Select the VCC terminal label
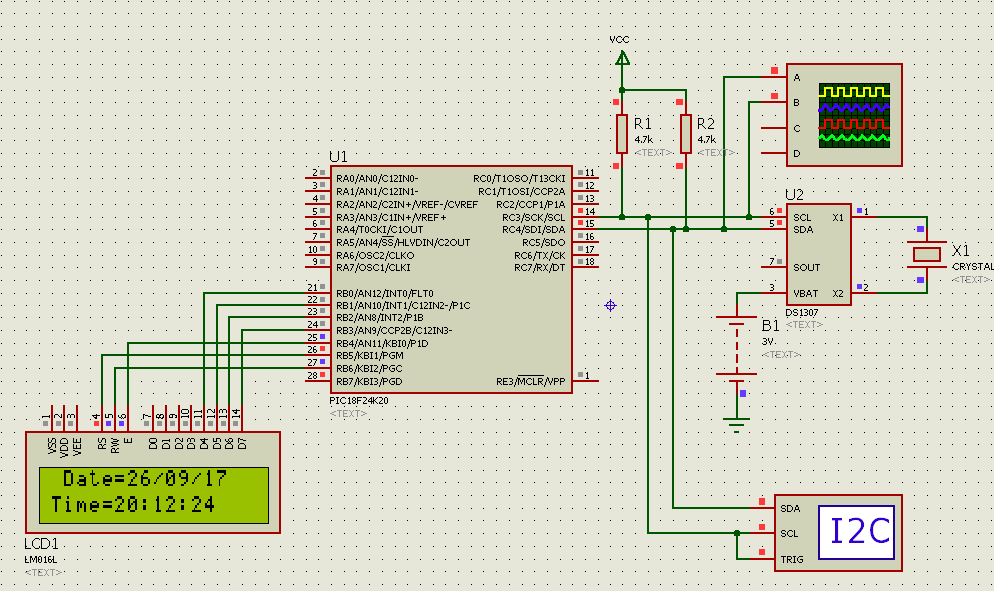Viewport: 994px width, 591px height. click(x=619, y=39)
